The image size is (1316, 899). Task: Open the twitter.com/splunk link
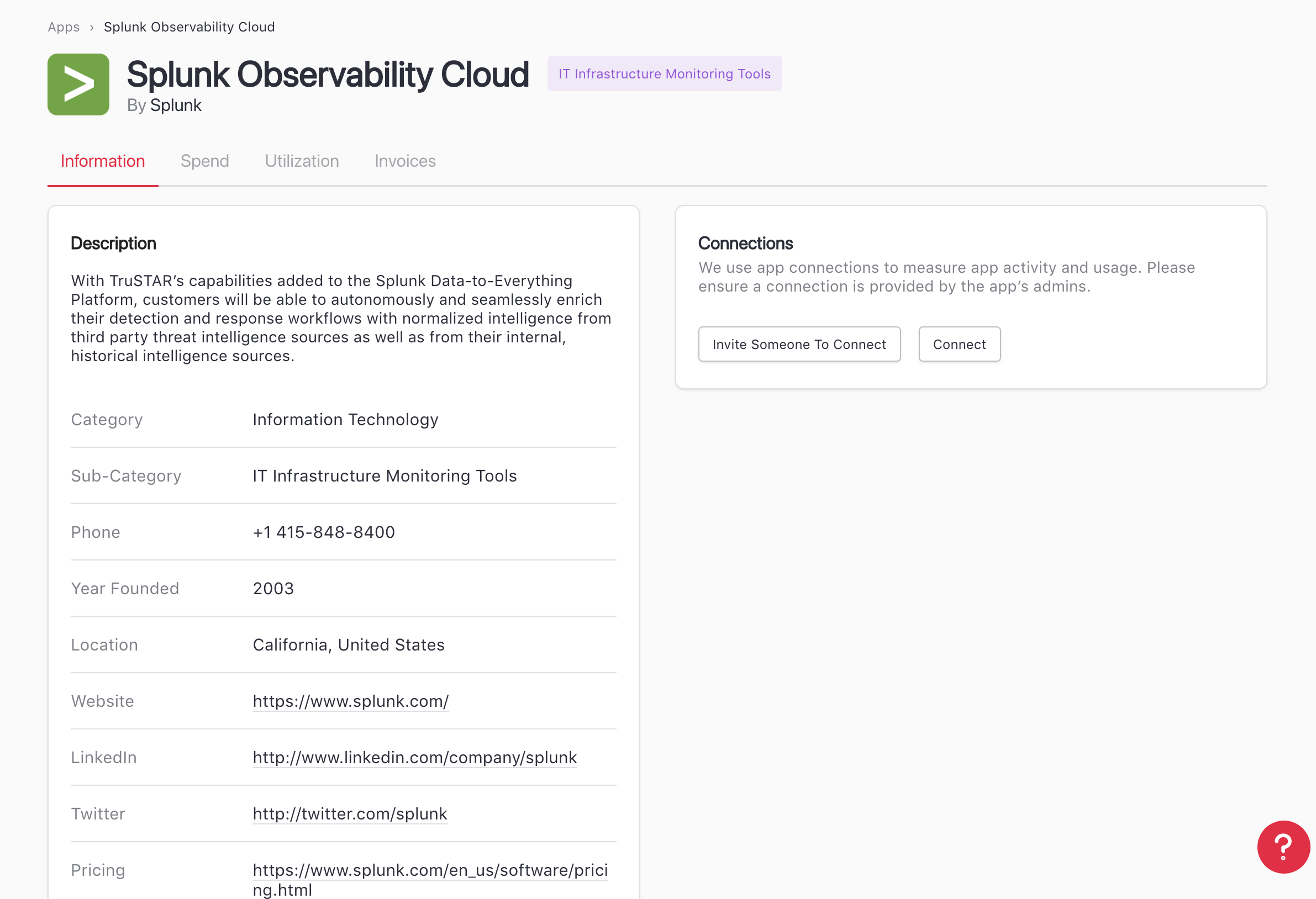349,813
